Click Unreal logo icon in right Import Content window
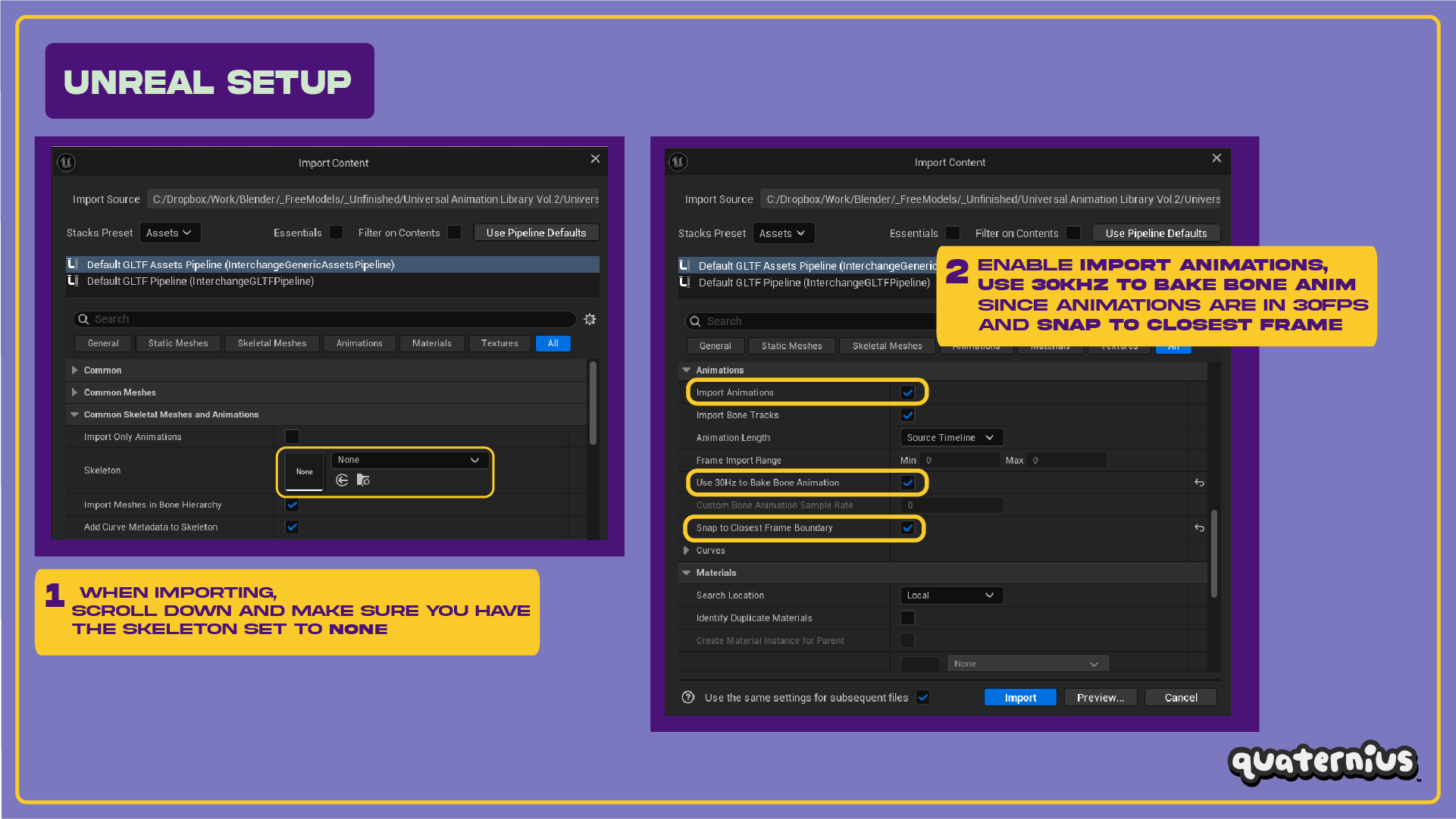Image resolution: width=1456 pixels, height=819 pixels. (x=678, y=161)
